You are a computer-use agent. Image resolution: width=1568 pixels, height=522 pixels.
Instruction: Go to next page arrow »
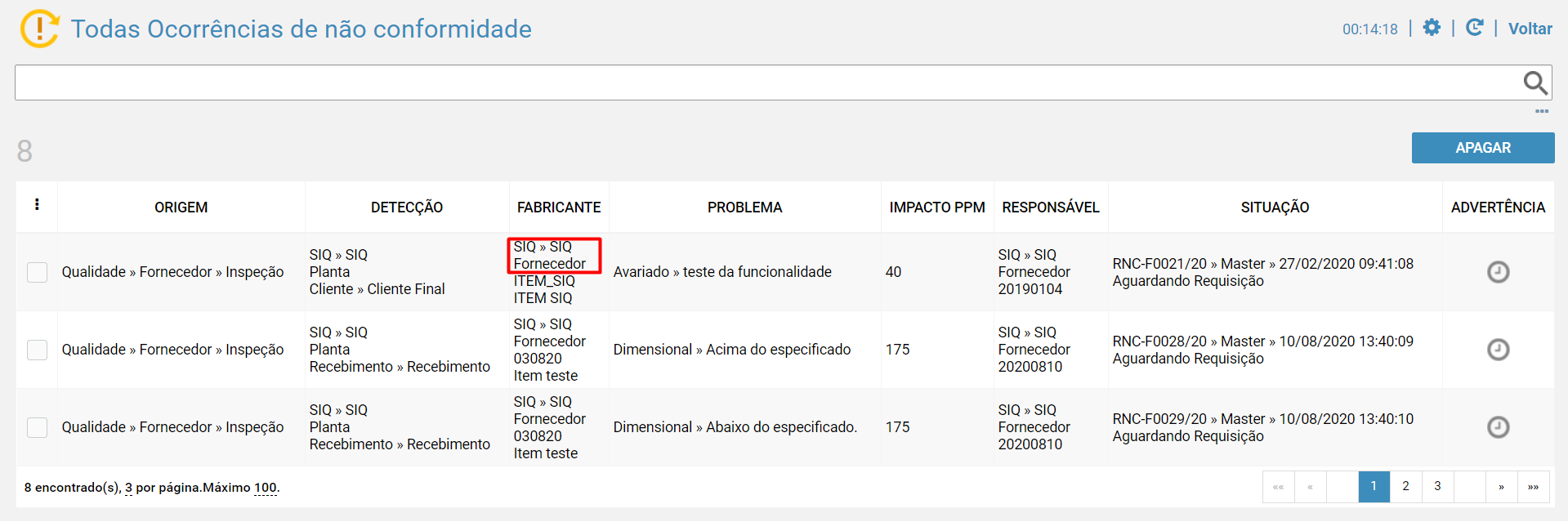pyautogui.click(x=1501, y=486)
